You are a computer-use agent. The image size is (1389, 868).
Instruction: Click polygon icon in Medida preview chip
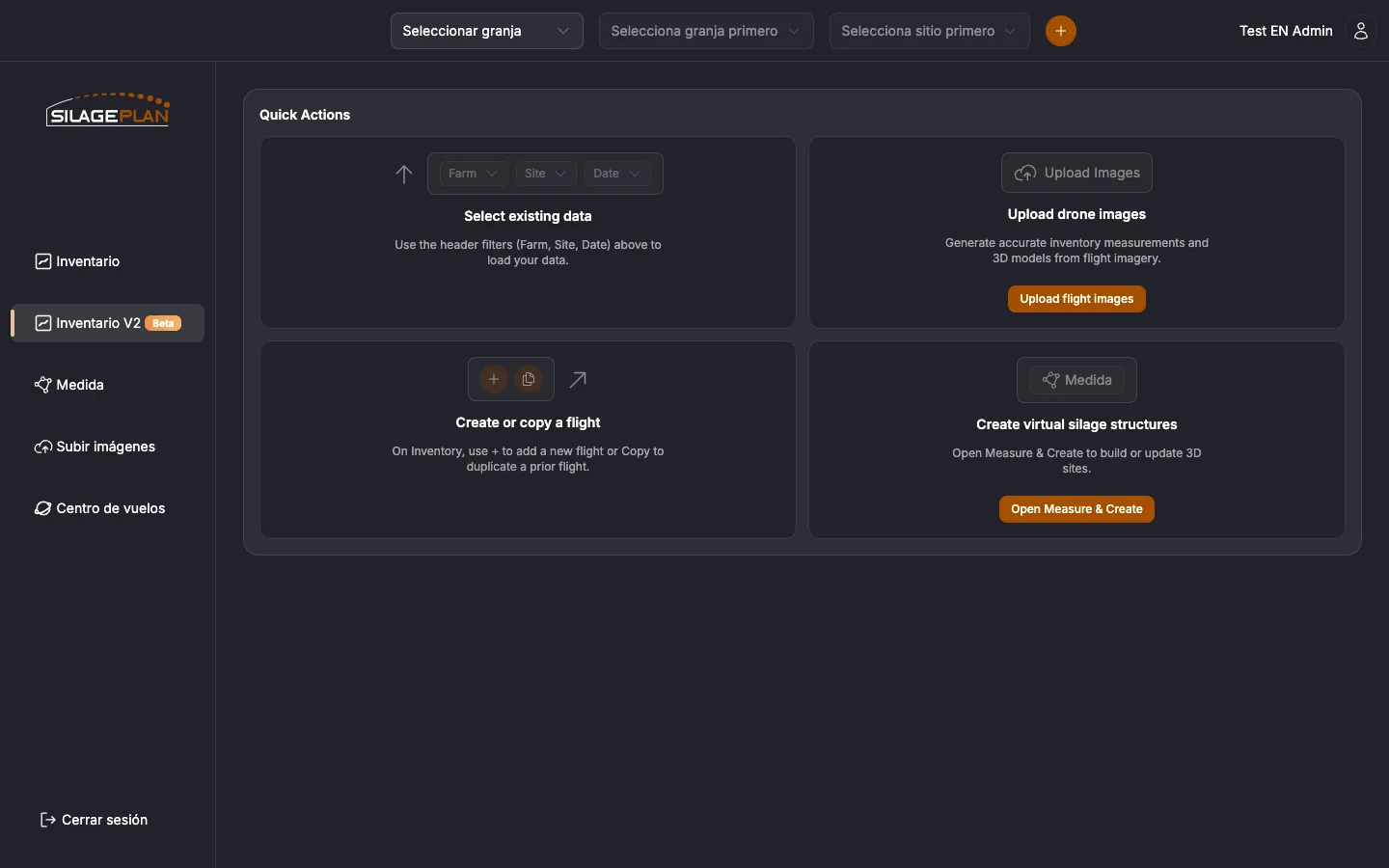coord(1050,380)
